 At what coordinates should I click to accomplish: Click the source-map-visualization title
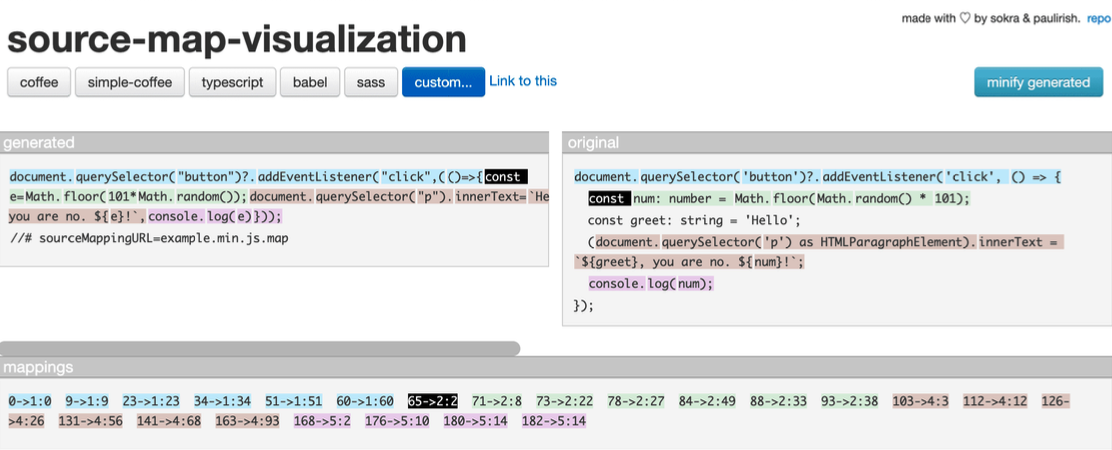[x=237, y=40]
